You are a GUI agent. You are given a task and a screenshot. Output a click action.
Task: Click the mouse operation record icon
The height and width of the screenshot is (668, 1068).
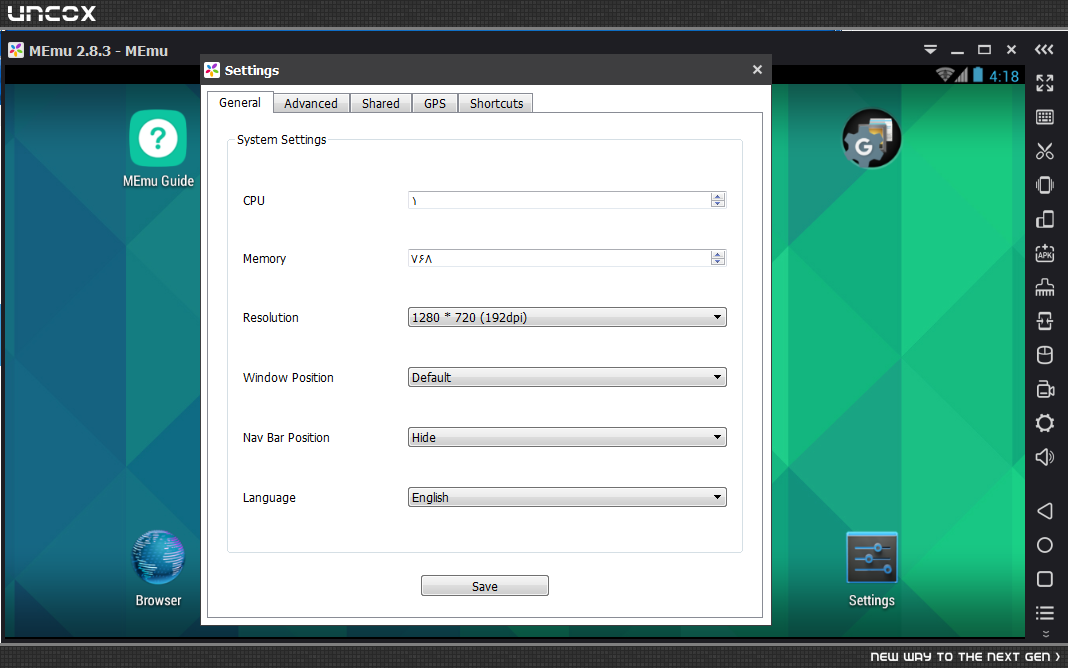click(x=1044, y=355)
